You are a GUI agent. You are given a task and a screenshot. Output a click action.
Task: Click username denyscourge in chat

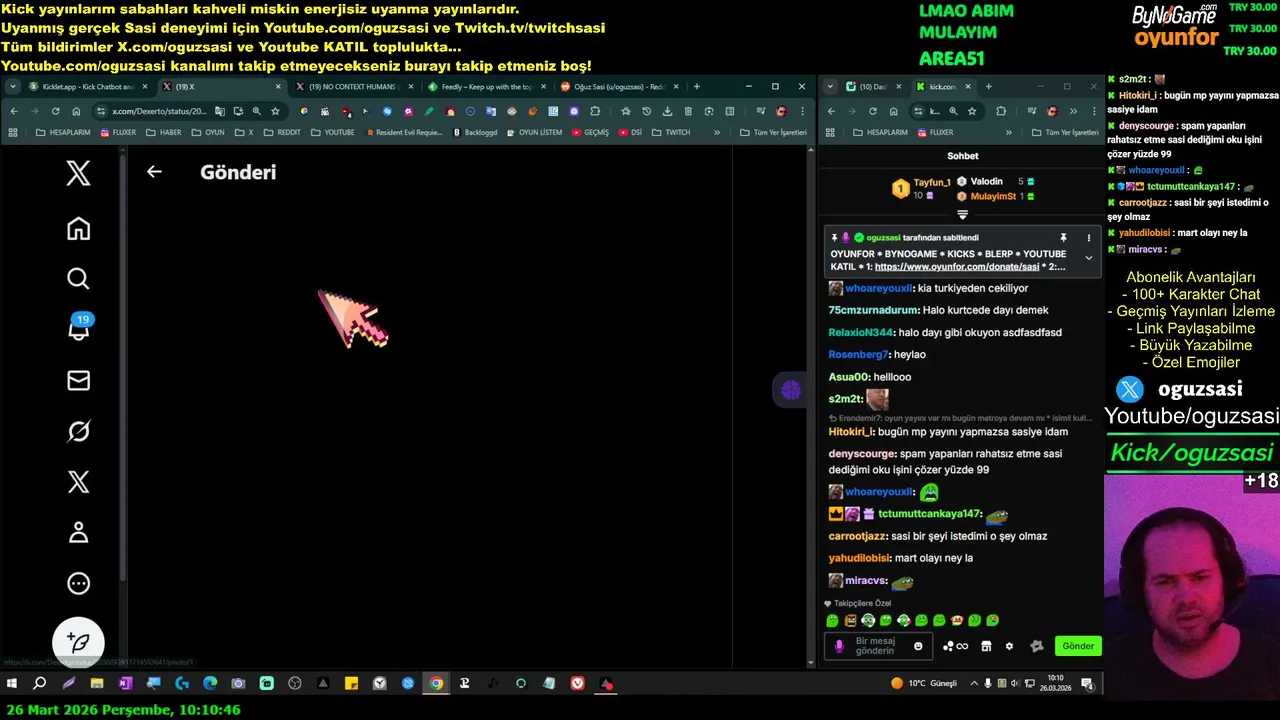click(x=862, y=454)
